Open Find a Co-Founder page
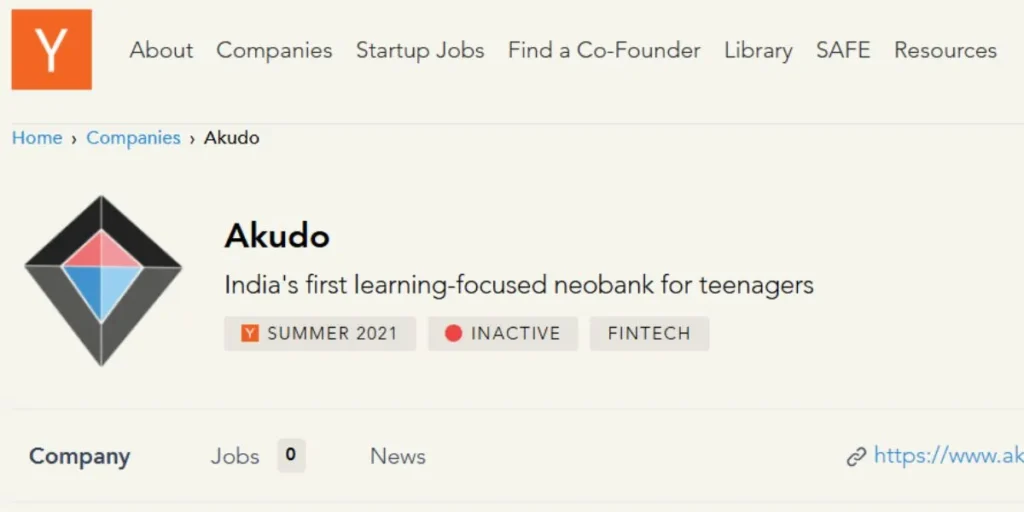 click(x=604, y=50)
